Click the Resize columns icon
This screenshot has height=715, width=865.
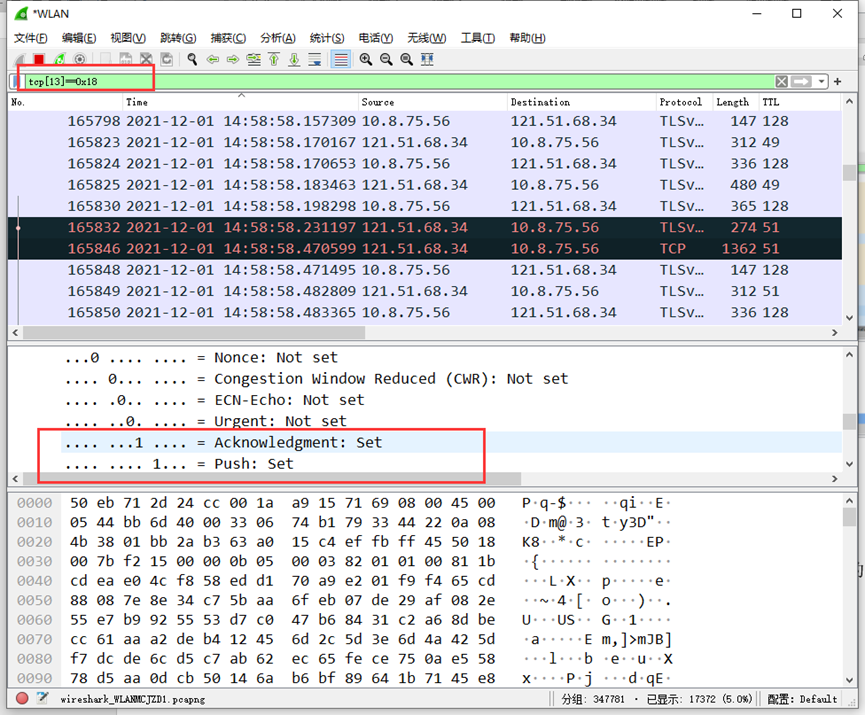pyautogui.click(x=427, y=59)
